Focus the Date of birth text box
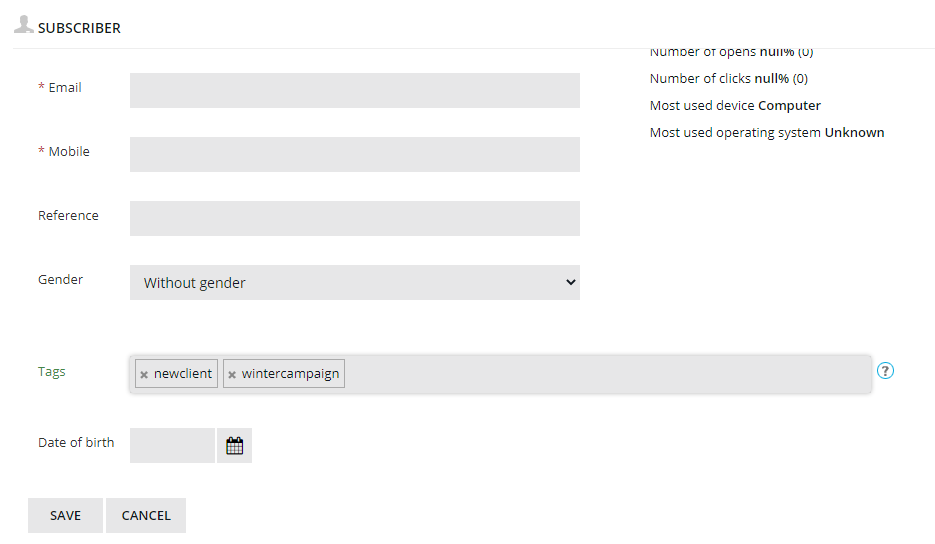The image size is (935, 544). click(172, 446)
